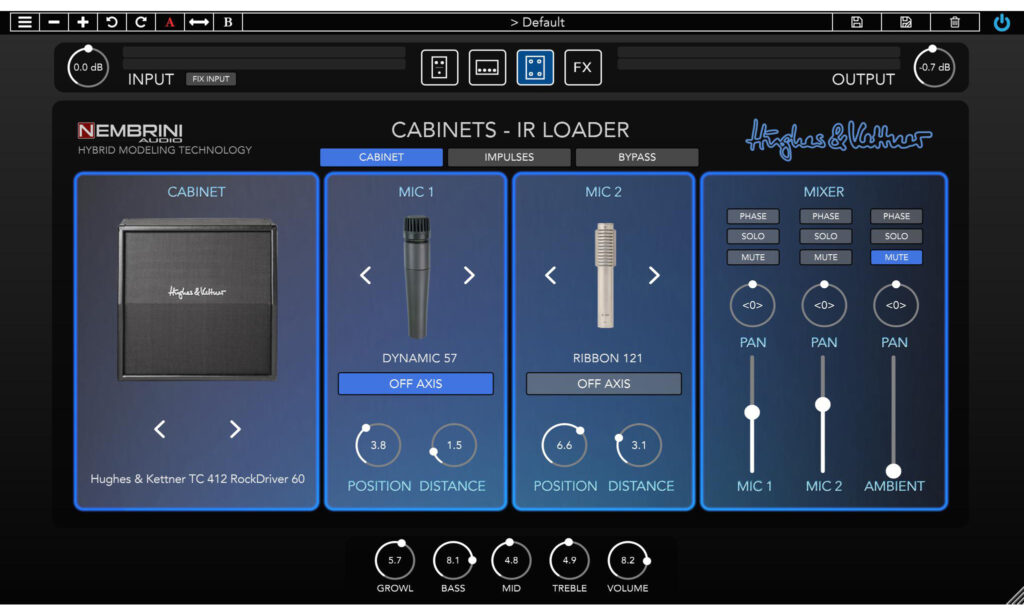The width and height of the screenshot is (1024, 615).
Task: Click MIC 2 POSITION knob showing 6.6
Action: [564, 445]
